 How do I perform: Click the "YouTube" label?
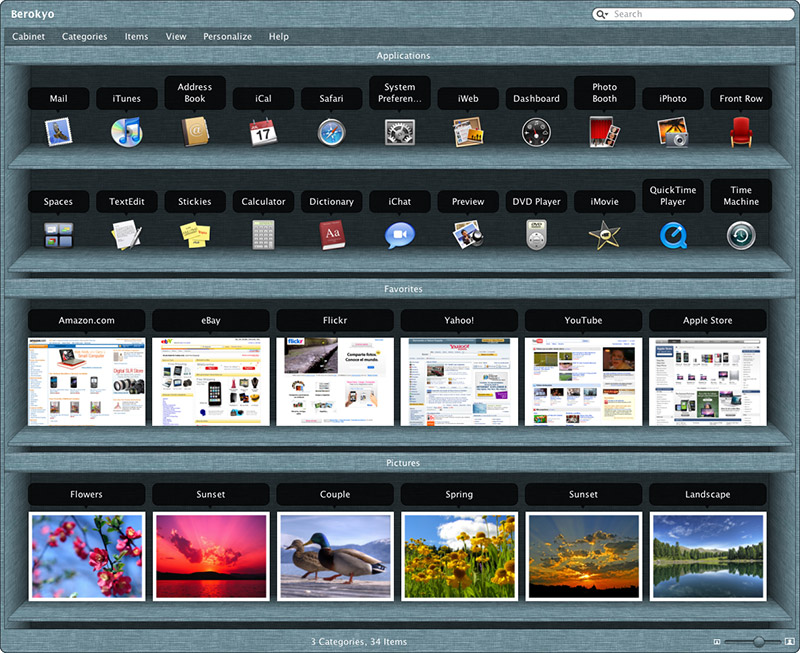583,320
